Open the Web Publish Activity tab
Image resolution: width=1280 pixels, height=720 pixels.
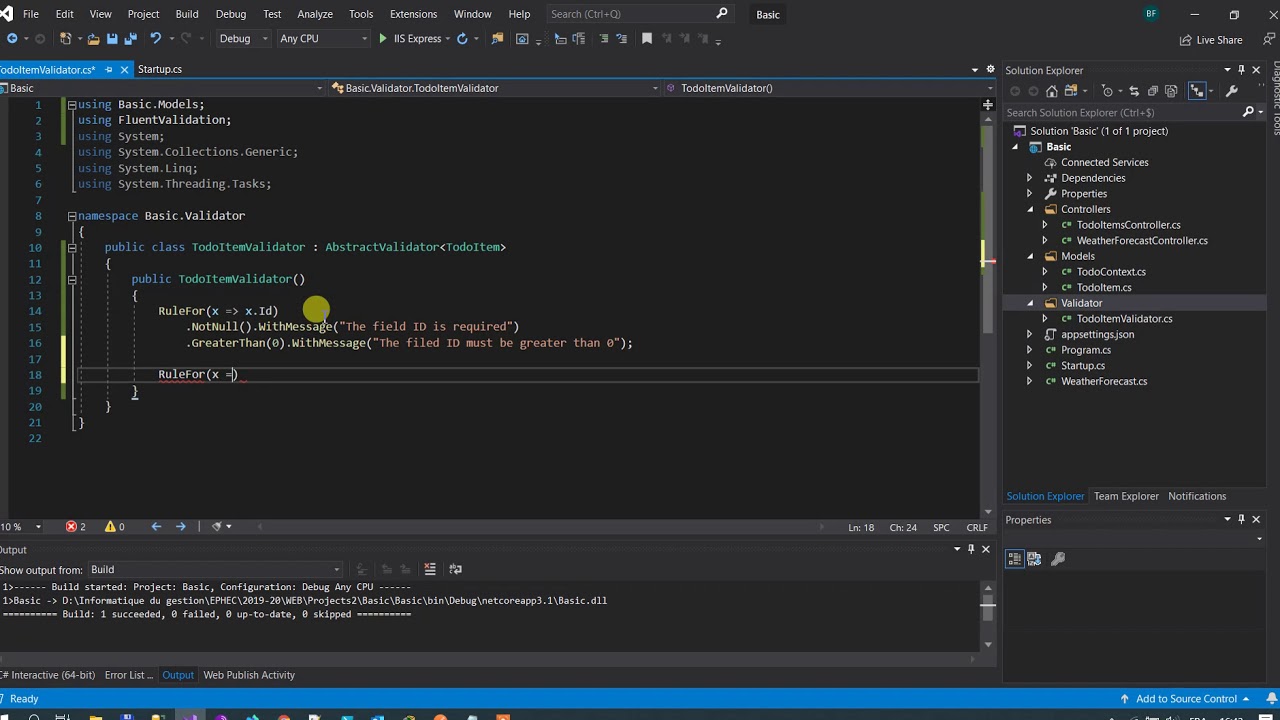249,675
